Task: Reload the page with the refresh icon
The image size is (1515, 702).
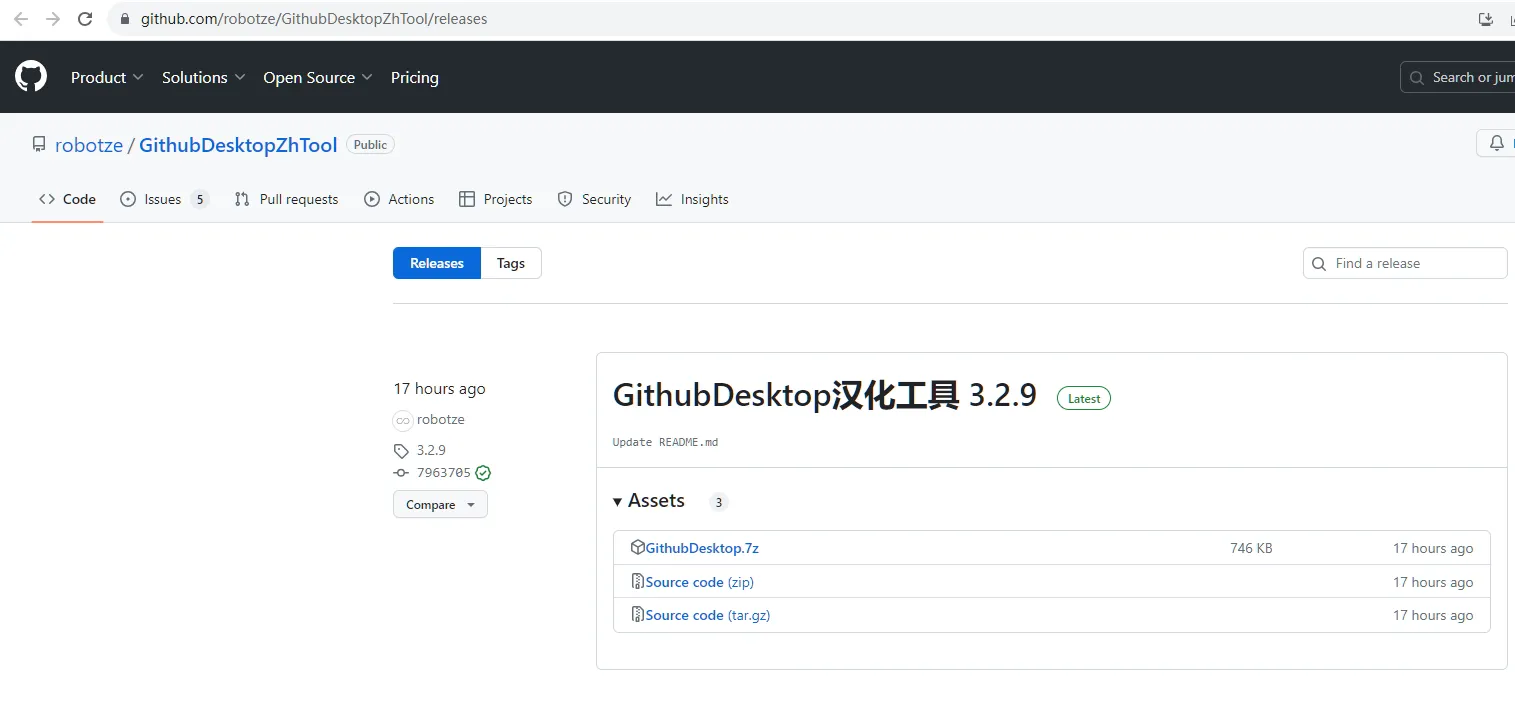Action: (x=86, y=19)
